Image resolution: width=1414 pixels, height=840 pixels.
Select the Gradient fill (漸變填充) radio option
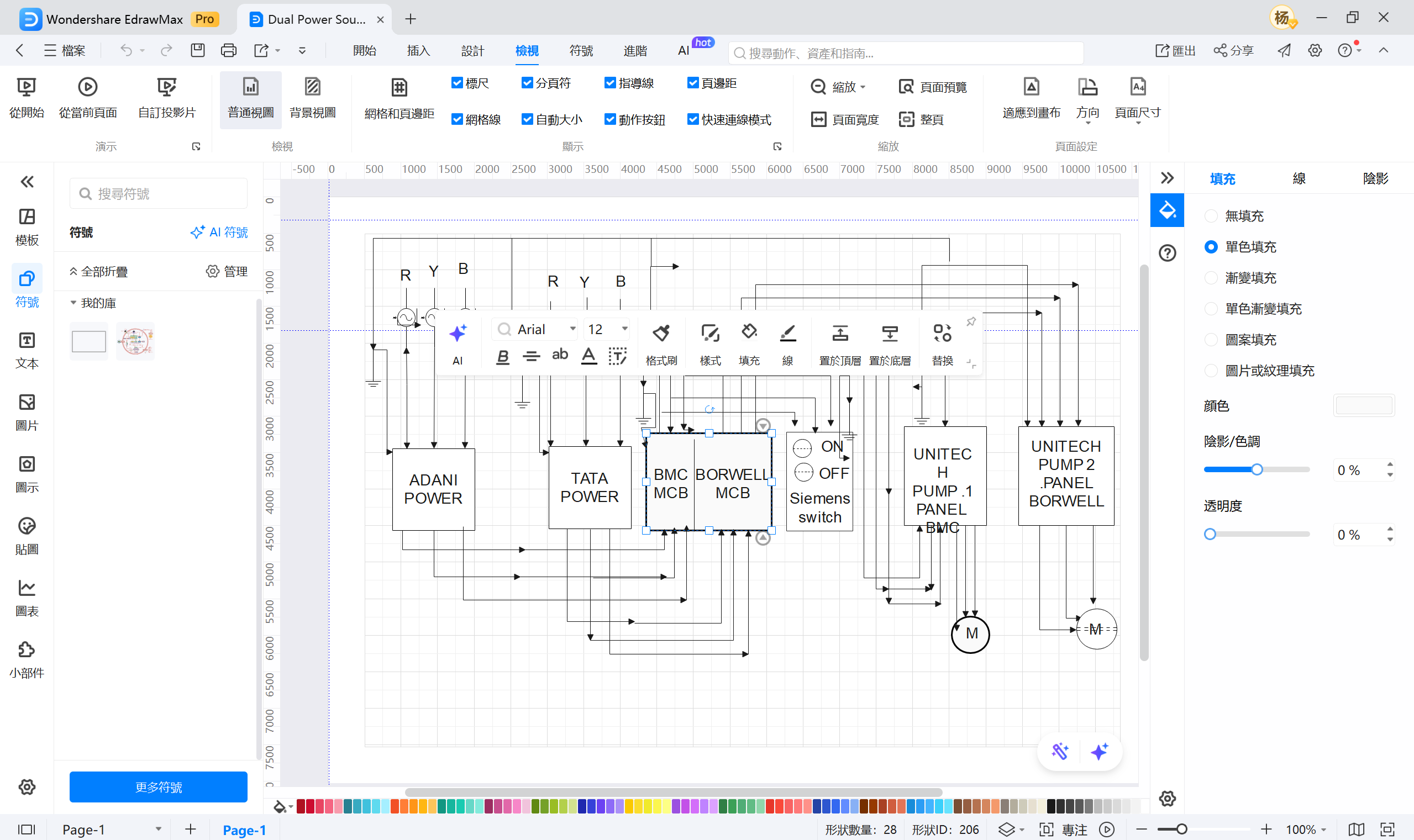1211,278
